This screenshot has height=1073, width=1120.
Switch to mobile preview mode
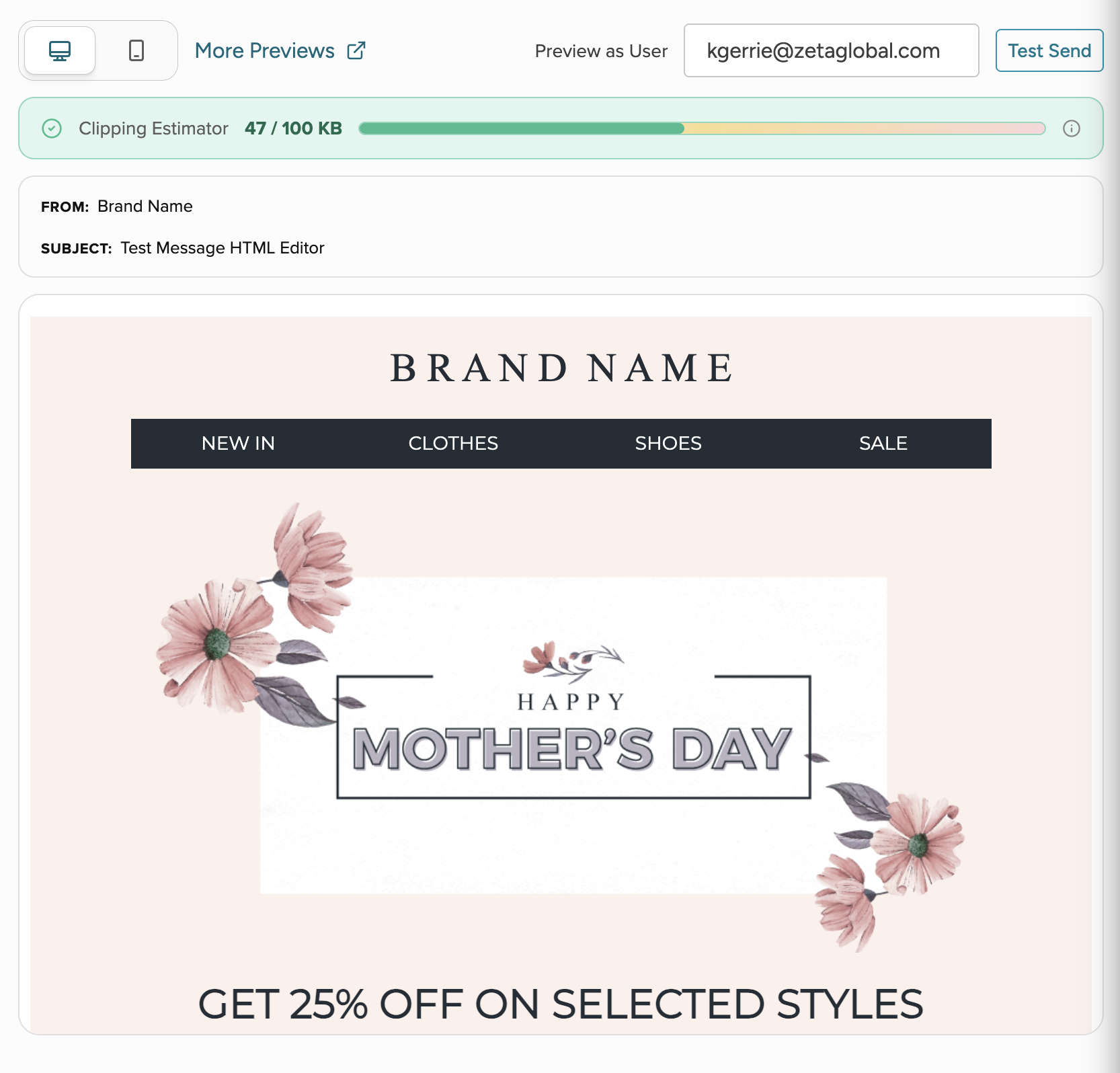[136, 50]
